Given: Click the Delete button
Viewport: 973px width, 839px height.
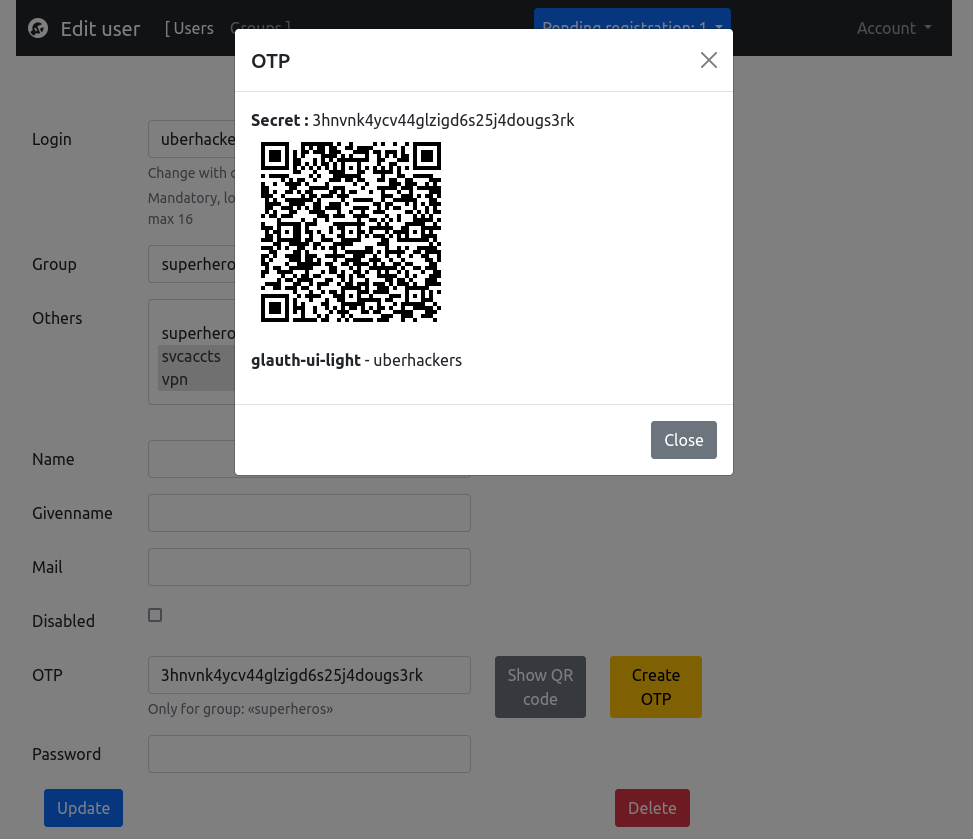Looking at the screenshot, I should [652, 808].
